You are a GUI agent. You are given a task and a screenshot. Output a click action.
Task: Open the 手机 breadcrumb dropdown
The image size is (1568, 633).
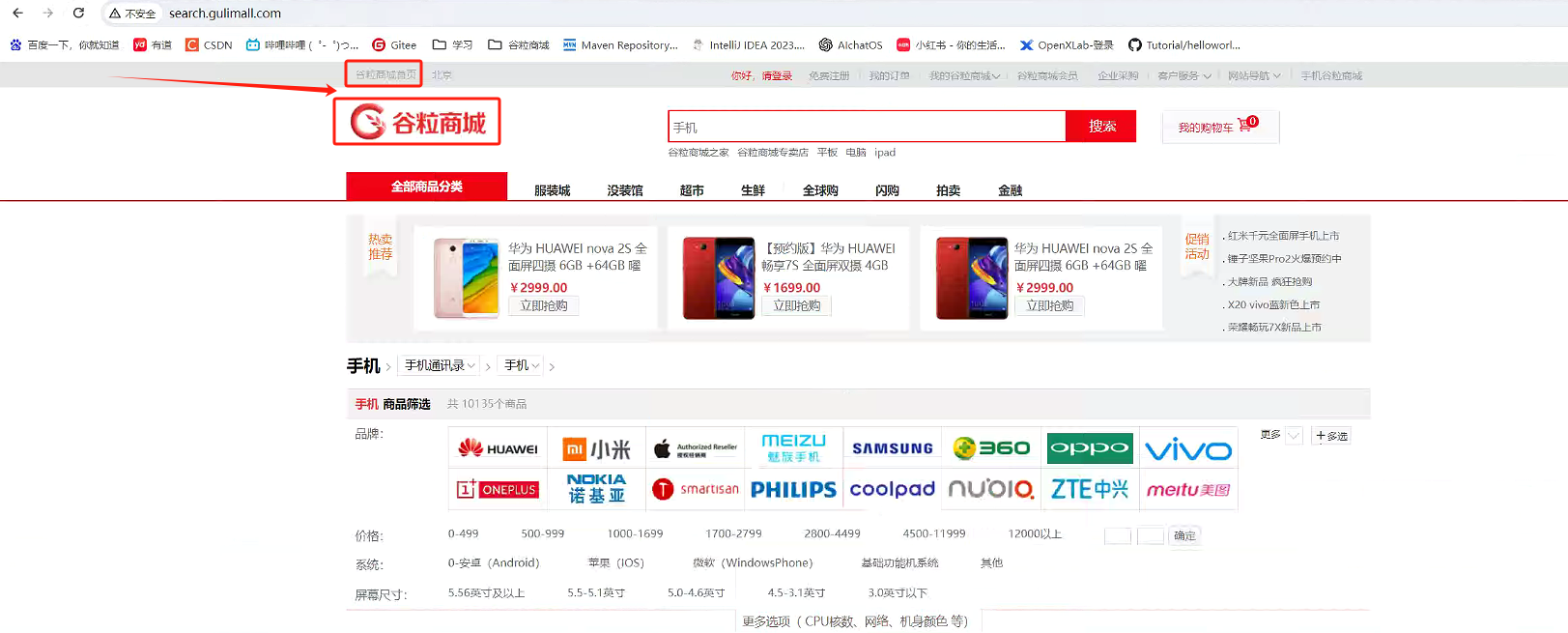point(522,365)
